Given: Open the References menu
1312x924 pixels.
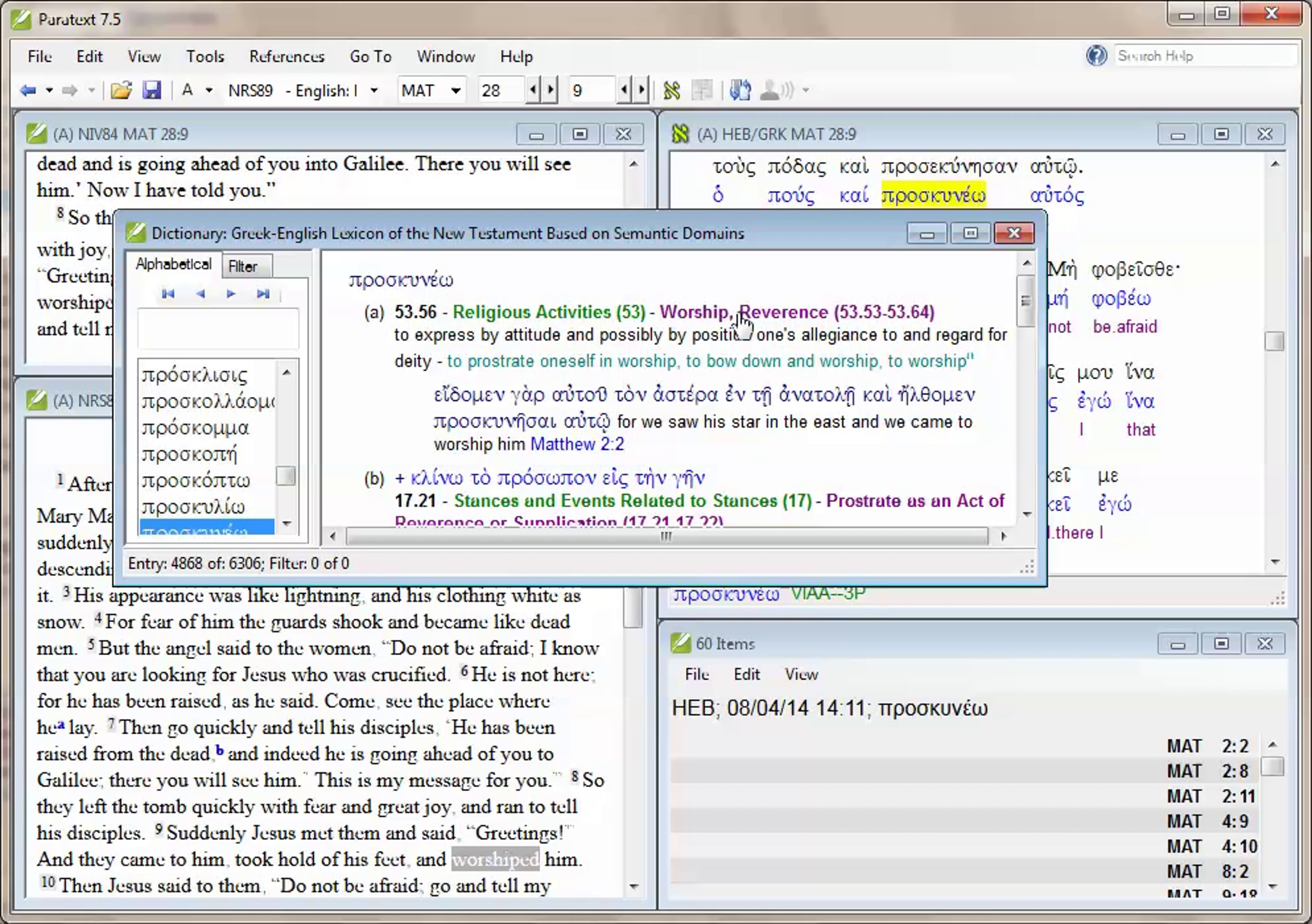Looking at the screenshot, I should coord(286,56).
